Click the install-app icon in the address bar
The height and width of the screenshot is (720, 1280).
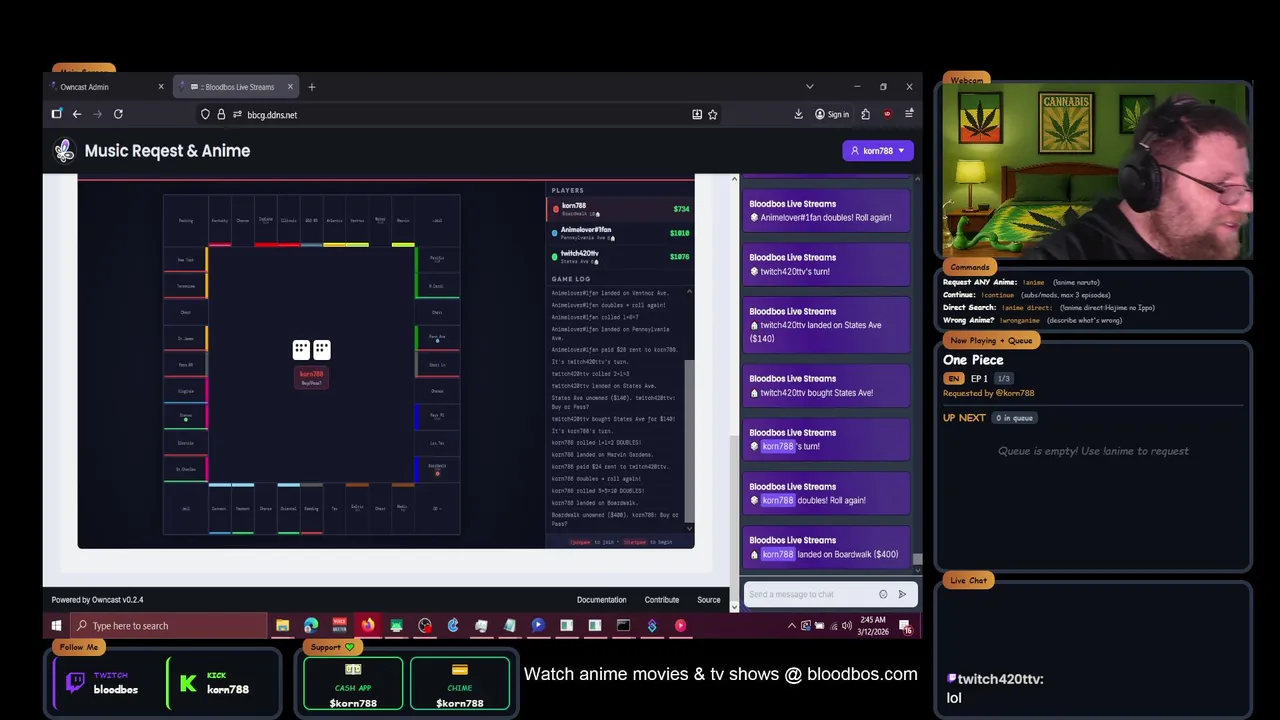(x=697, y=114)
